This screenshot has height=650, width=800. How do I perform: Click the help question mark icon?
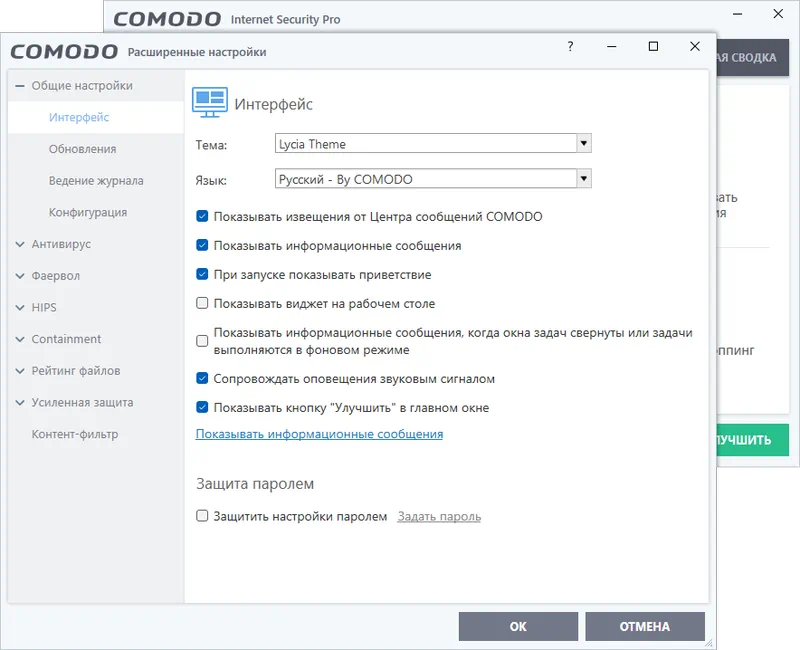[x=570, y=47]
